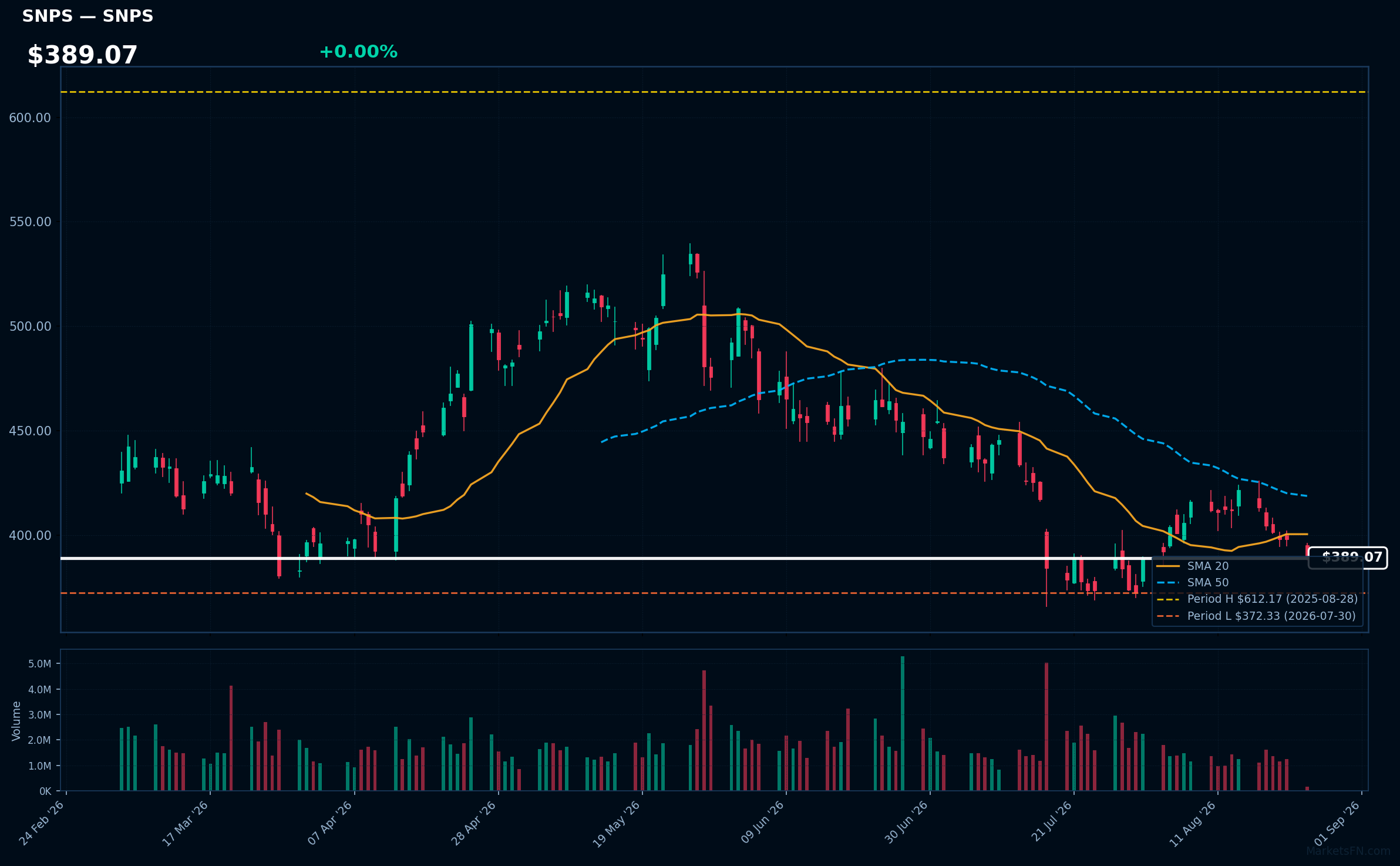Click the 01 Sep '26 date label
This screenshot has width=1400, height=866.
point(1337,823)
